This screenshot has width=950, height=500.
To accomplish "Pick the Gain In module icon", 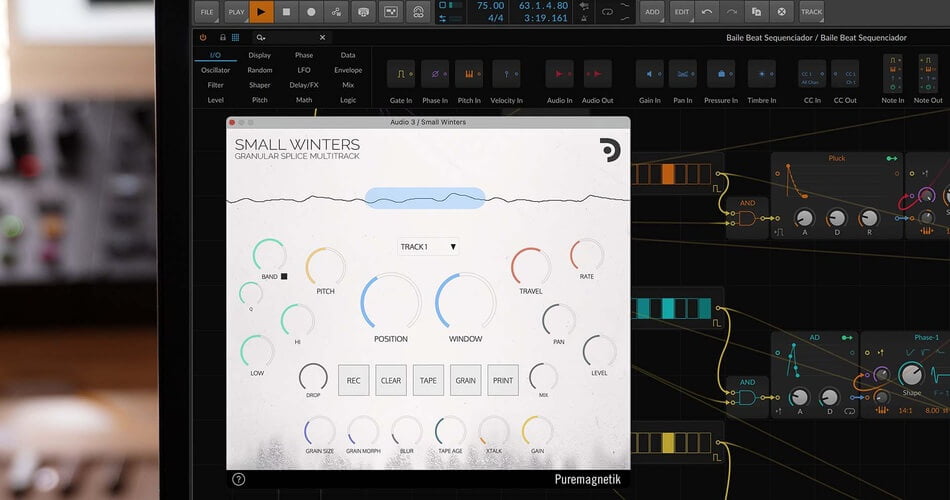I will click(649, 74).
